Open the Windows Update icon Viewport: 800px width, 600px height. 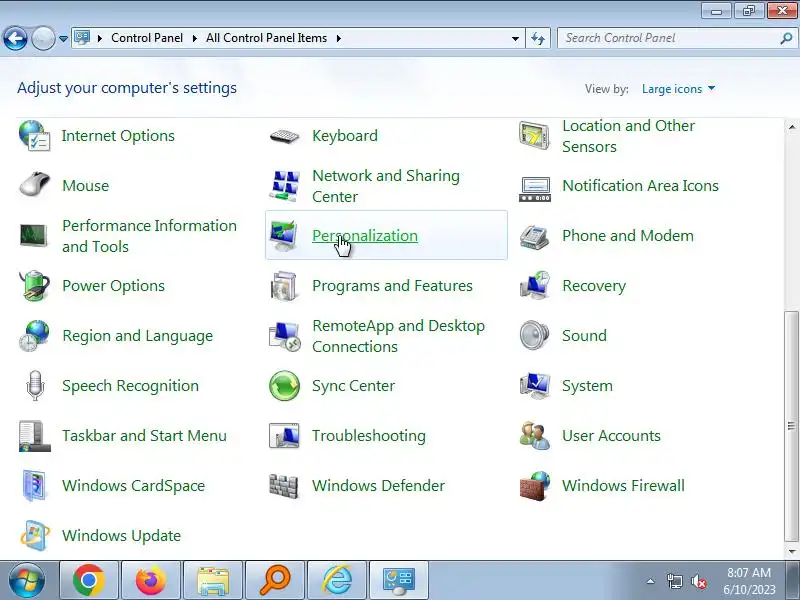[x=34, y=536]
